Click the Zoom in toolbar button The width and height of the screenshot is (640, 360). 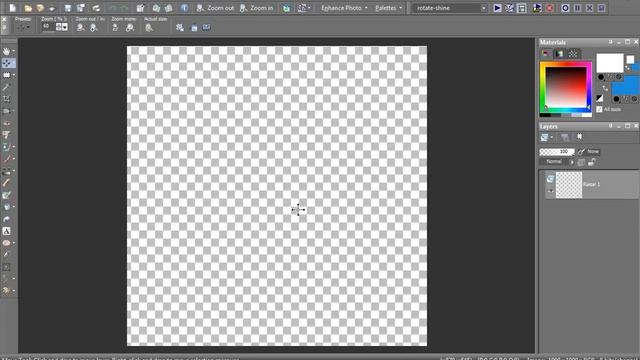(x=257, y=8)
